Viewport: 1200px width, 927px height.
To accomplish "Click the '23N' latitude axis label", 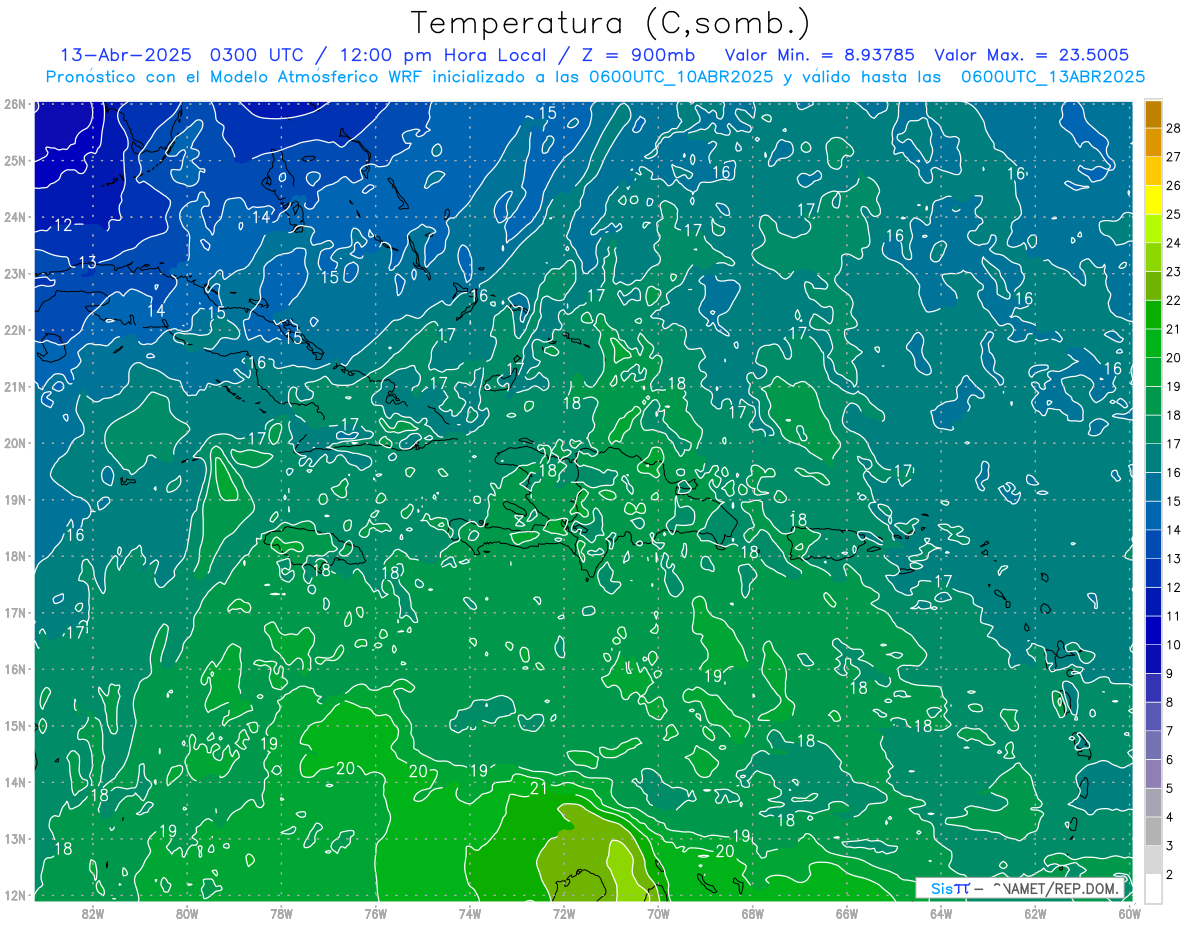I will (14, 273).
